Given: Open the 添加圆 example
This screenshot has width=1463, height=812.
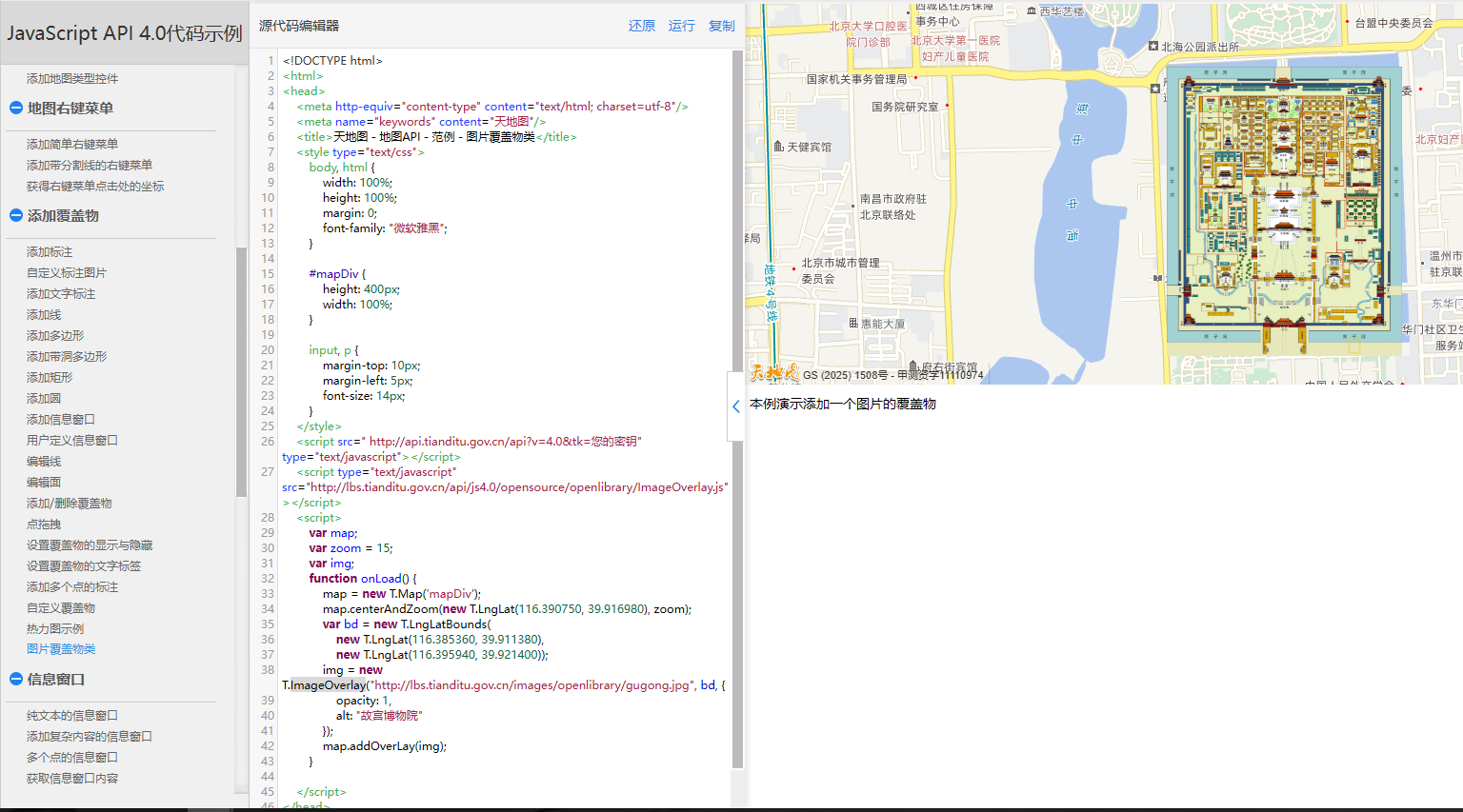Looking at the screenshot, I should [x=44, y=399].
